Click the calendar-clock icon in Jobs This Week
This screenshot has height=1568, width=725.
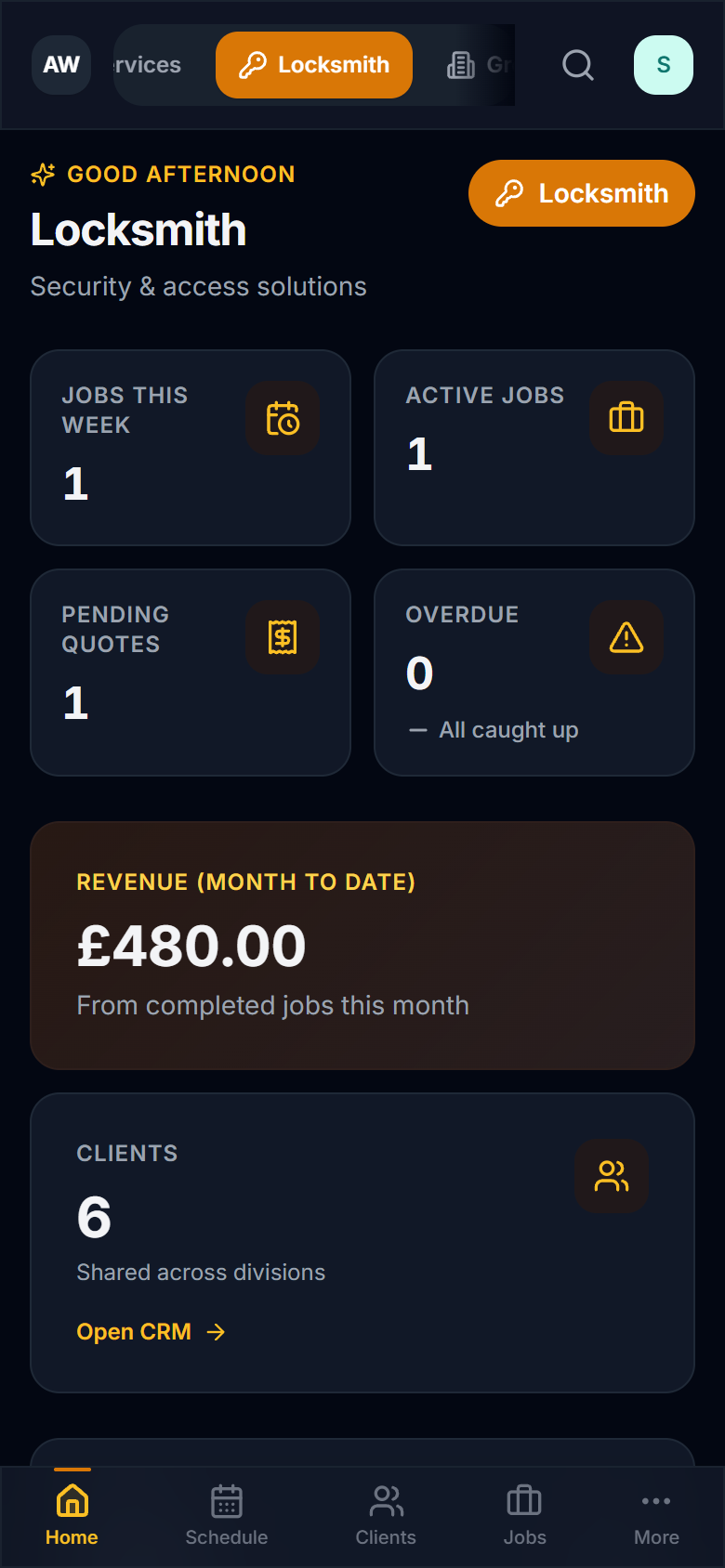coord(283,419)
